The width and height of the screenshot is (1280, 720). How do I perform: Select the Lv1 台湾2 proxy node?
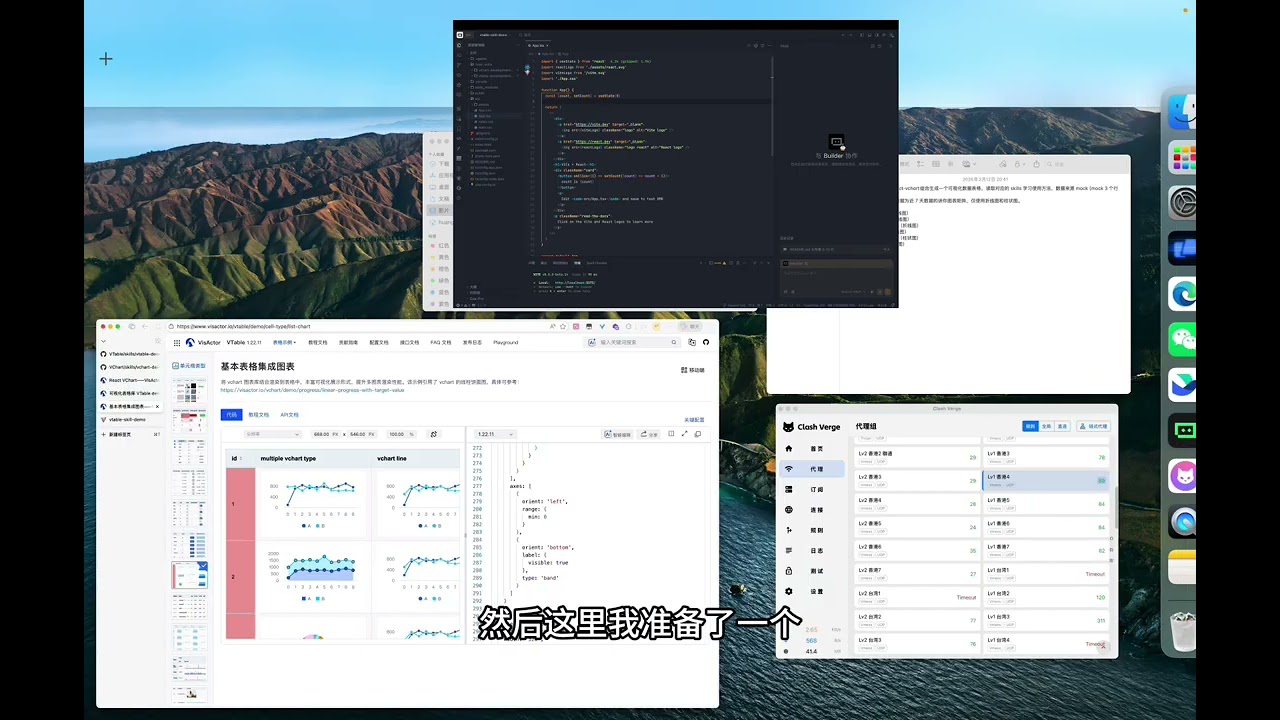point(1046,597)
